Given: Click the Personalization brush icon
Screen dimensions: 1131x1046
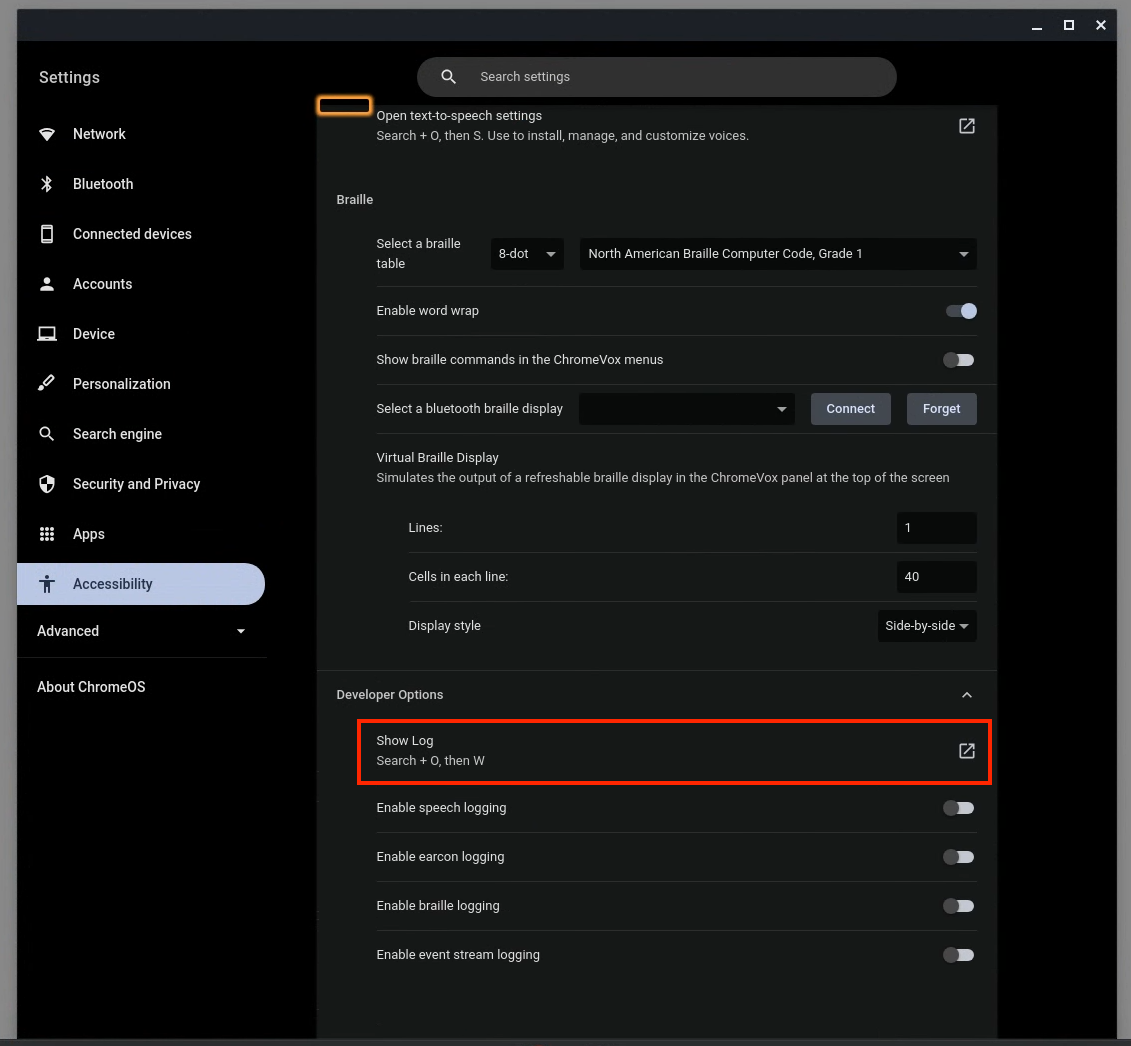Looking at the screenshot, I should [x=47, y=384].
